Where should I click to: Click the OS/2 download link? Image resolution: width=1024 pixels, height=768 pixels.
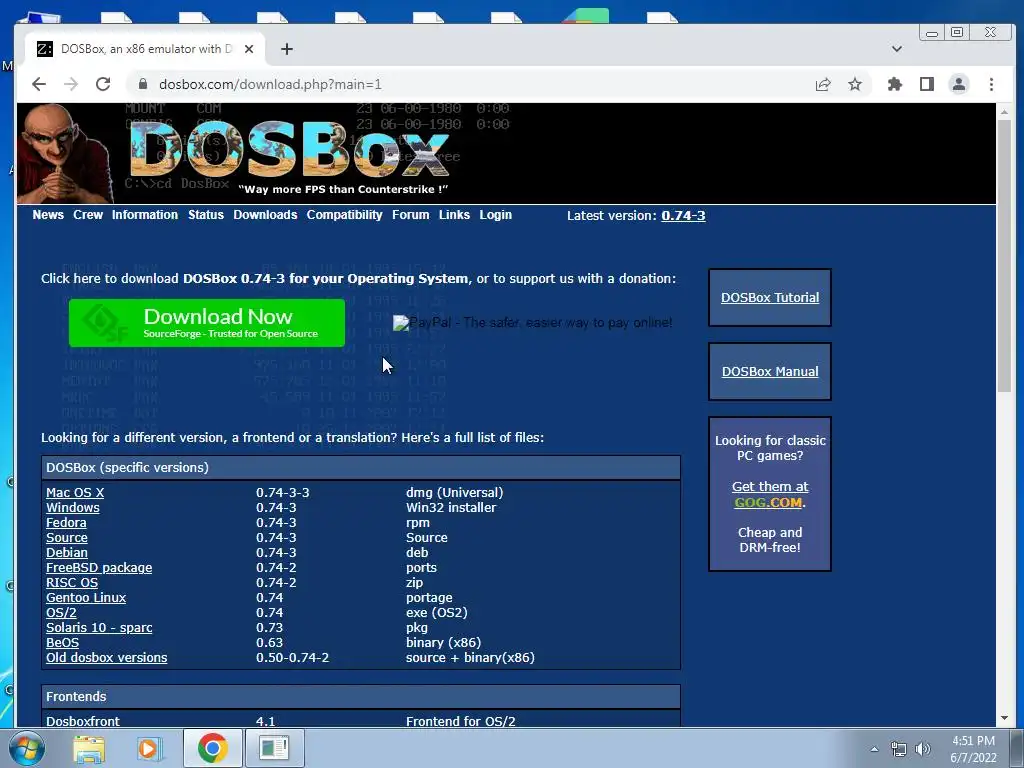[x=61, y=613]
